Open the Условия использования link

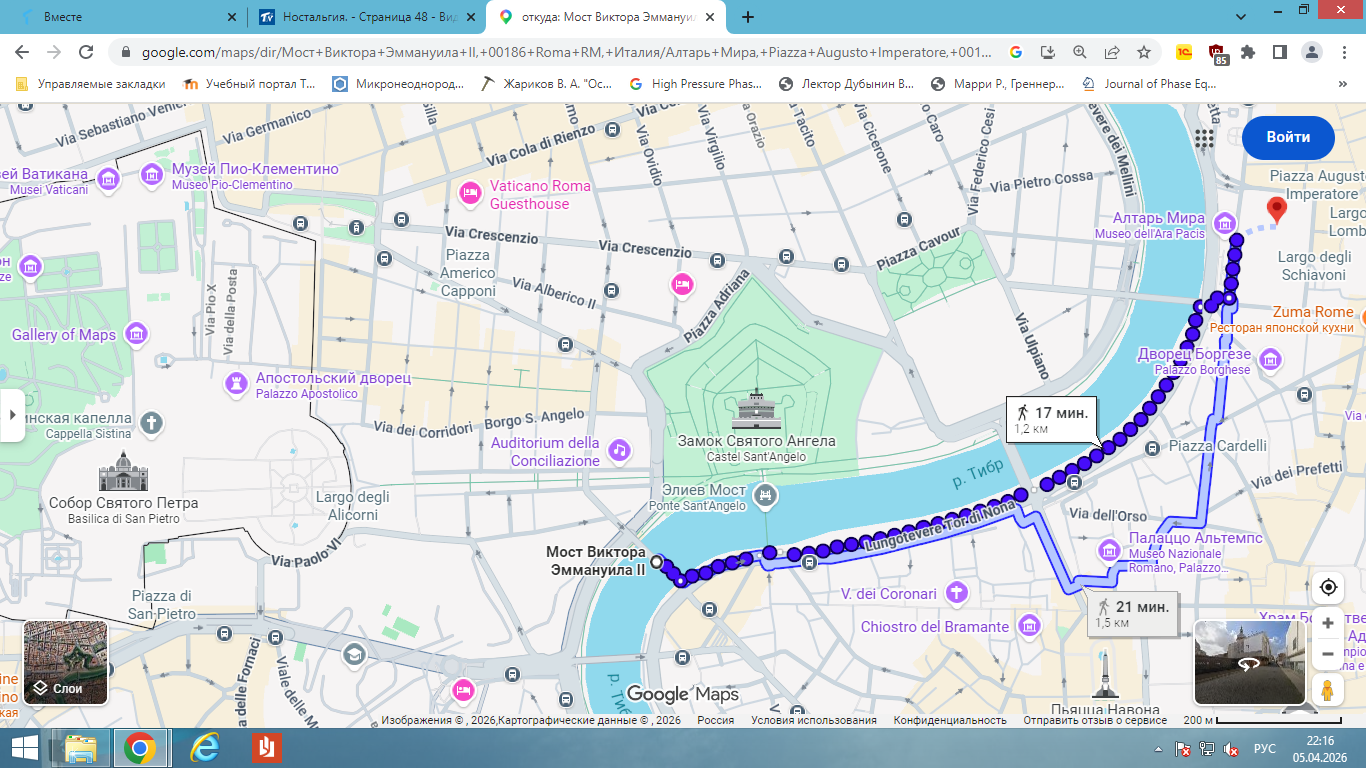[813, 720]
